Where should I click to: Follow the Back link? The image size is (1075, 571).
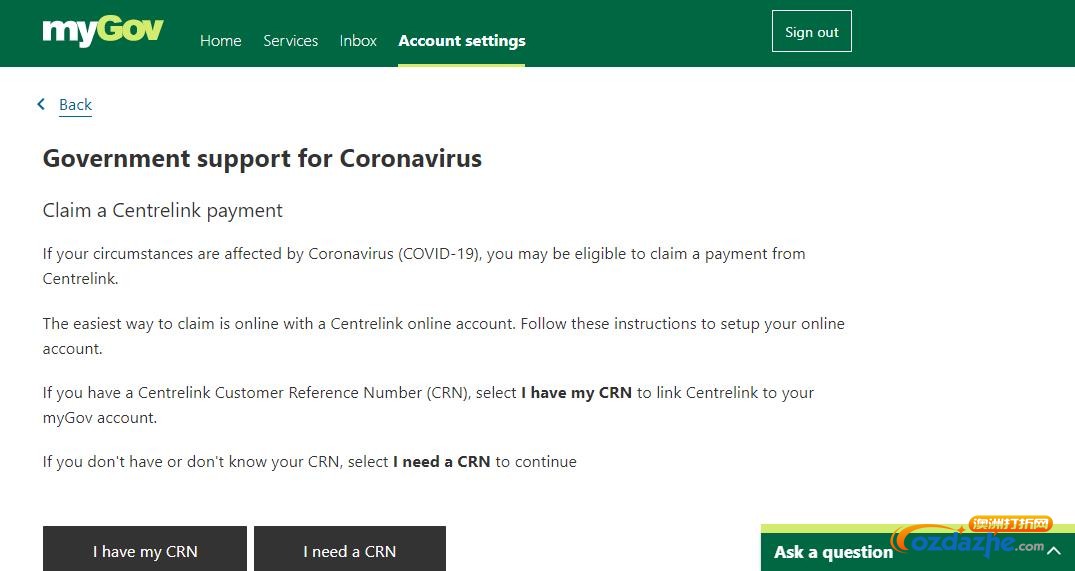point(75,105)
